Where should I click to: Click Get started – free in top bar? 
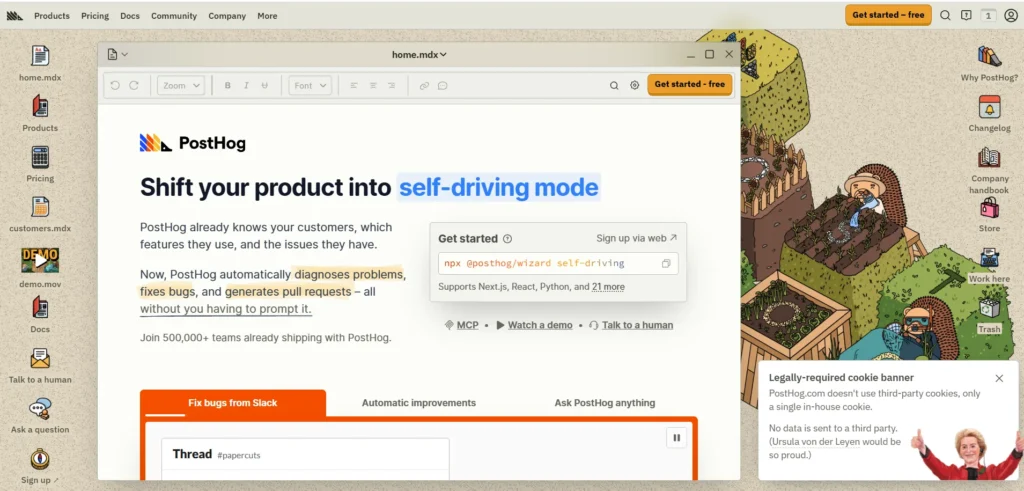[888, 15]
